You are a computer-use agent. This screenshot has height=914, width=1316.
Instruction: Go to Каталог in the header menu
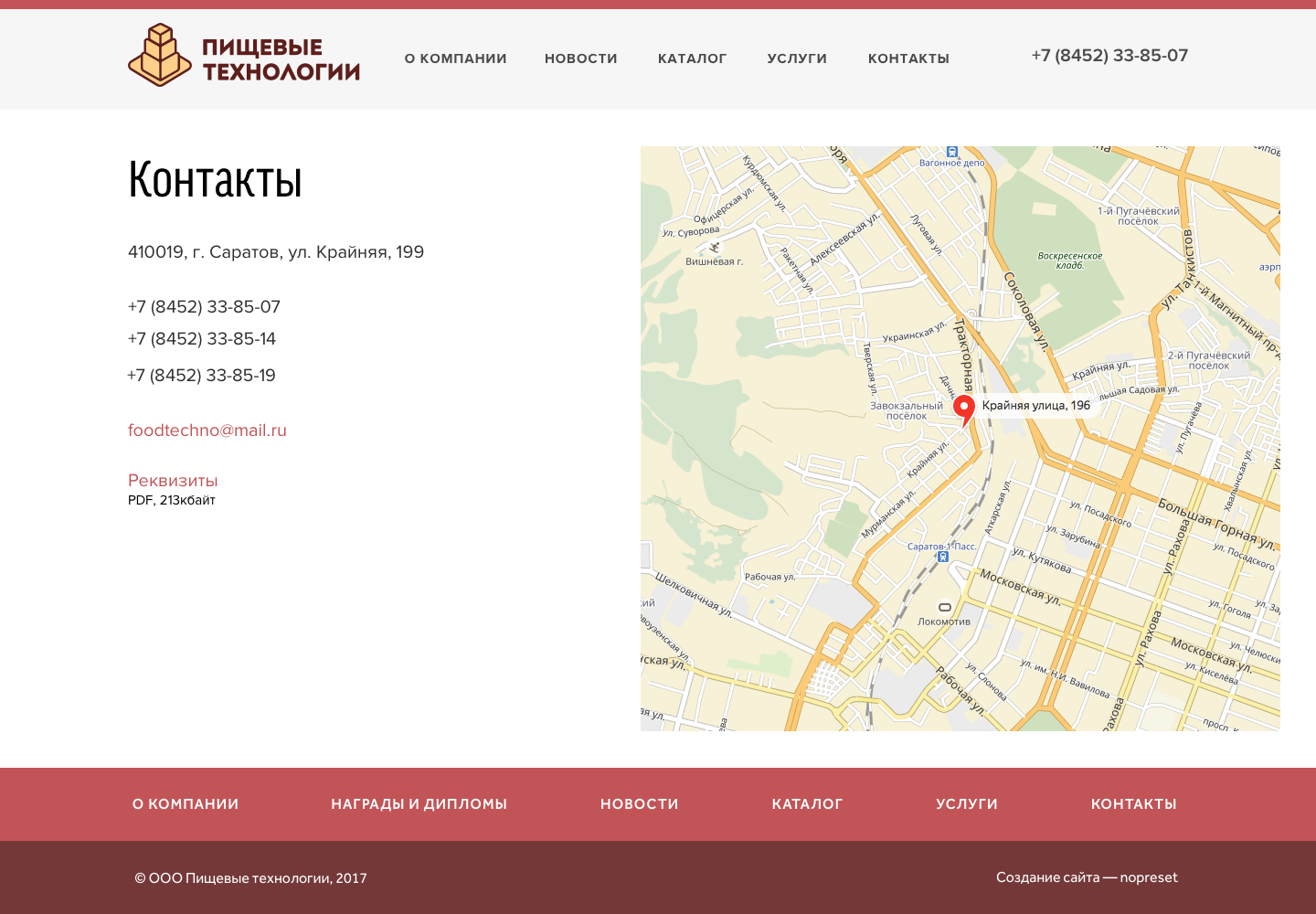click(x=692, y=58)
